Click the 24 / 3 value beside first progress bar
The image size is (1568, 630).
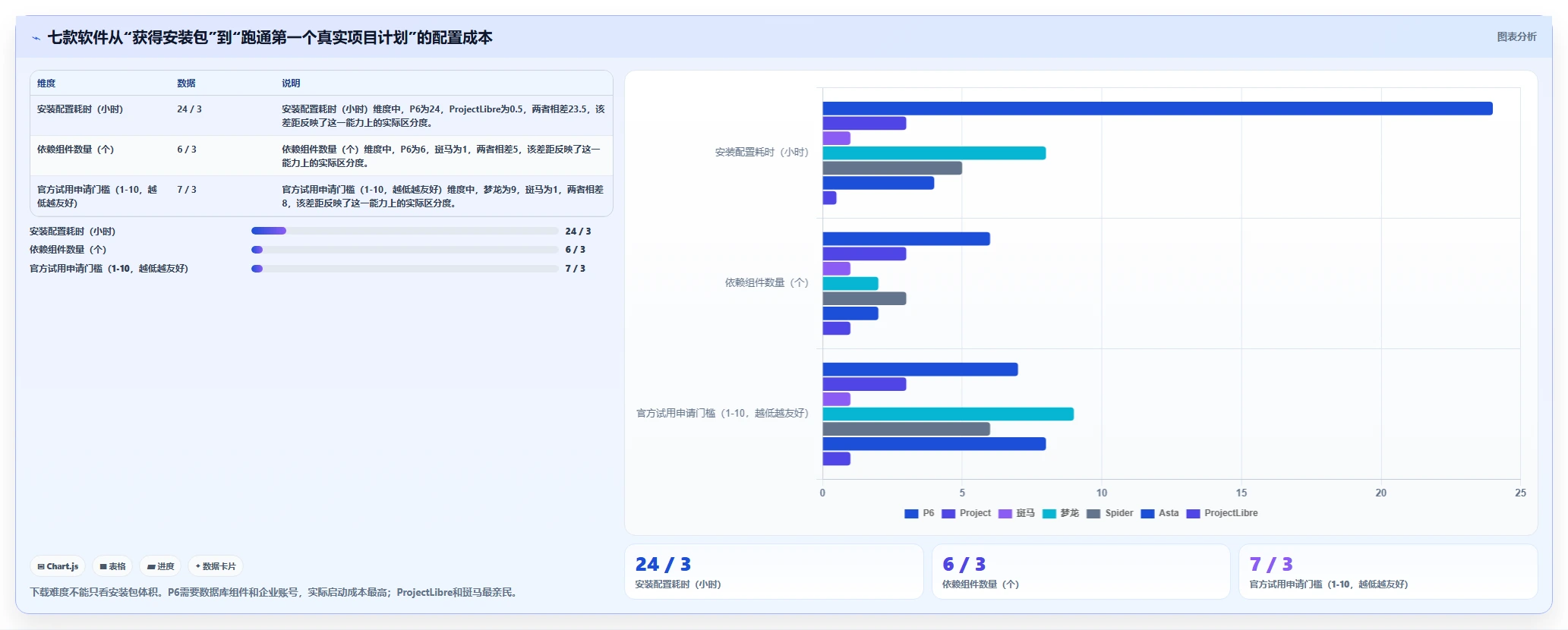click(578, 232)
